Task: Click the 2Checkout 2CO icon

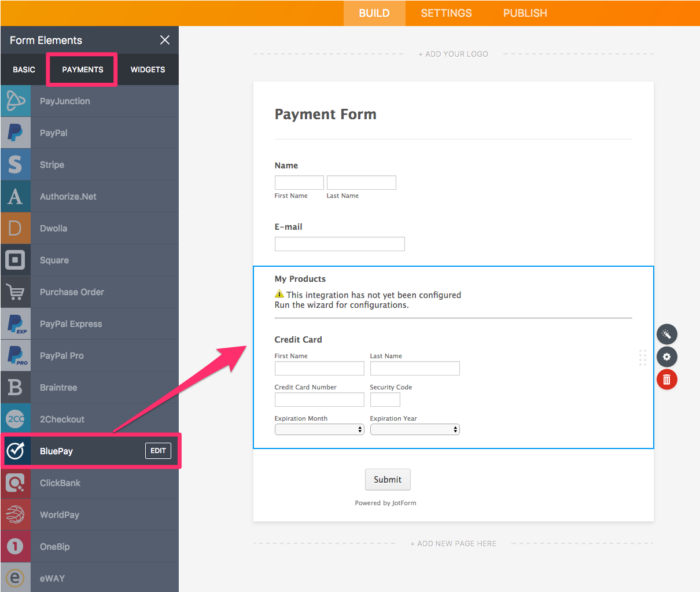Action: [16, 419]
